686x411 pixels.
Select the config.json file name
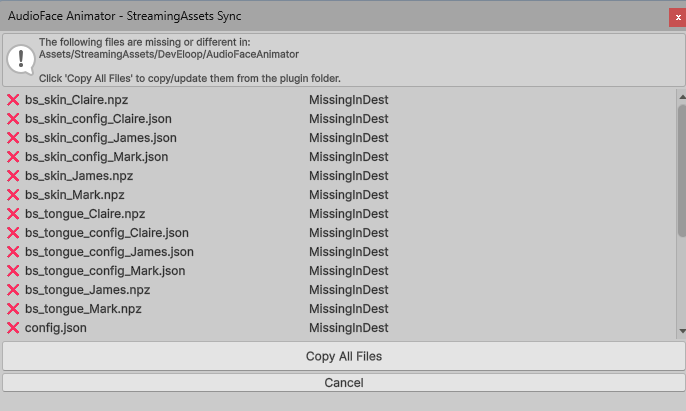56,328
